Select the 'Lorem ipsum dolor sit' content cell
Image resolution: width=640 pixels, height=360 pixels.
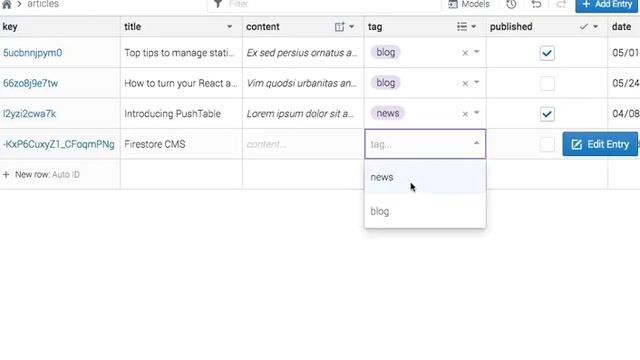303,114
